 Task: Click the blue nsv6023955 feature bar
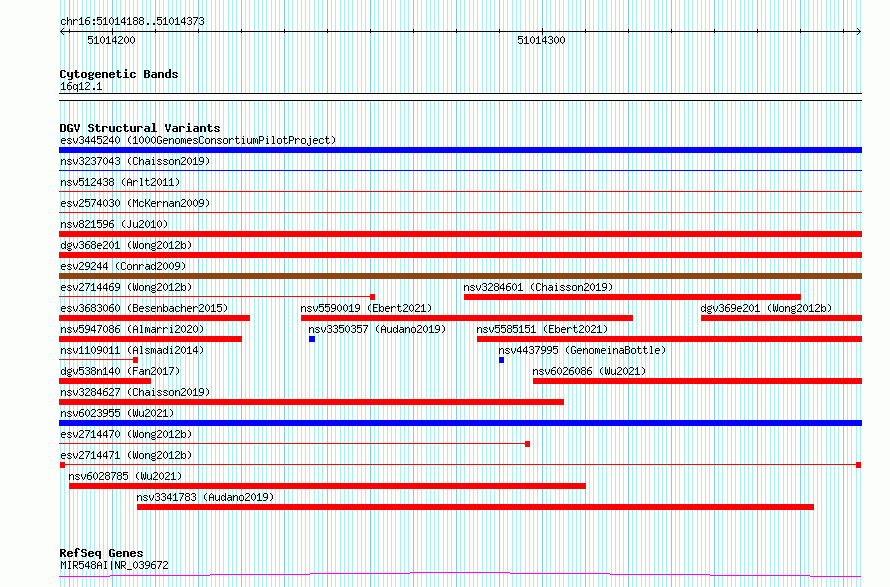(x=460, y=423)
